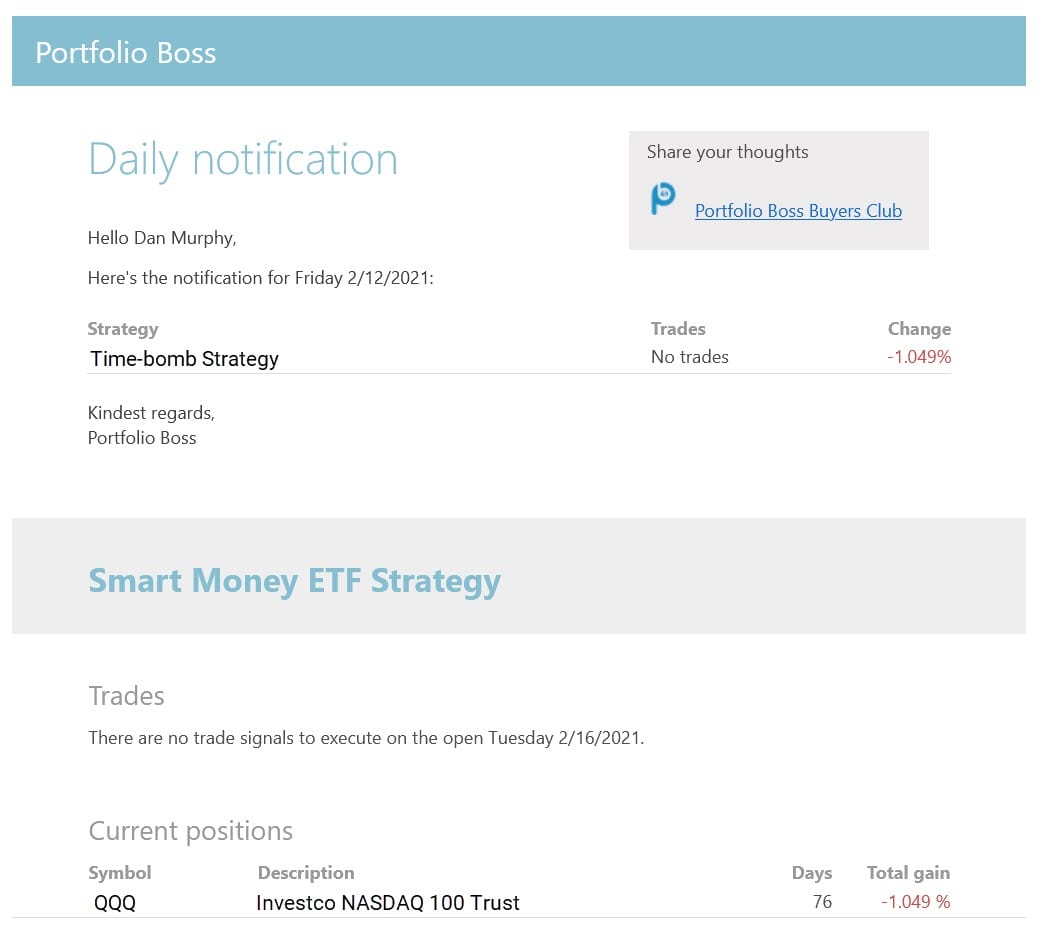Select the Time-bomb Strategy entry
Viewport: 1058px width, 928px height.
point(184,358)
